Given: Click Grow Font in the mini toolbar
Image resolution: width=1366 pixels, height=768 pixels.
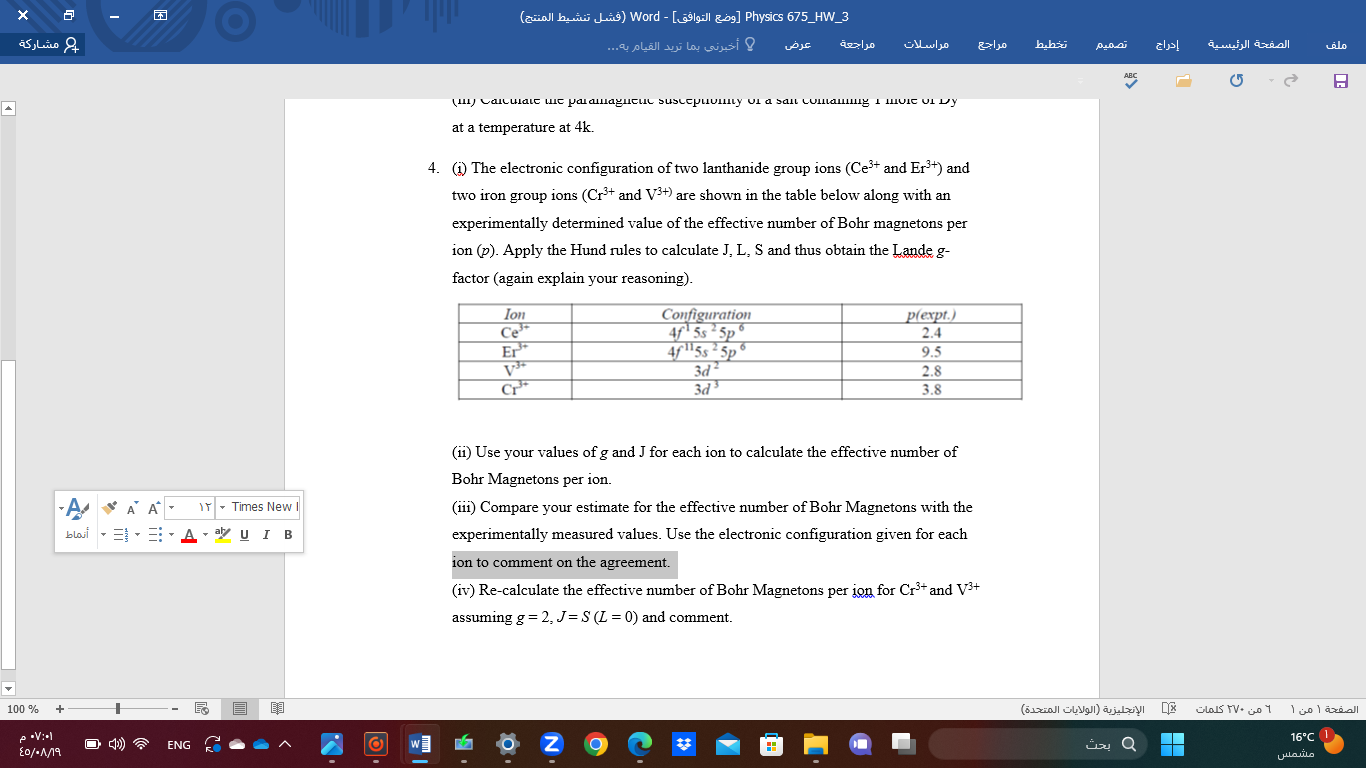Looking at the screenshot, I should pos(152,508).
